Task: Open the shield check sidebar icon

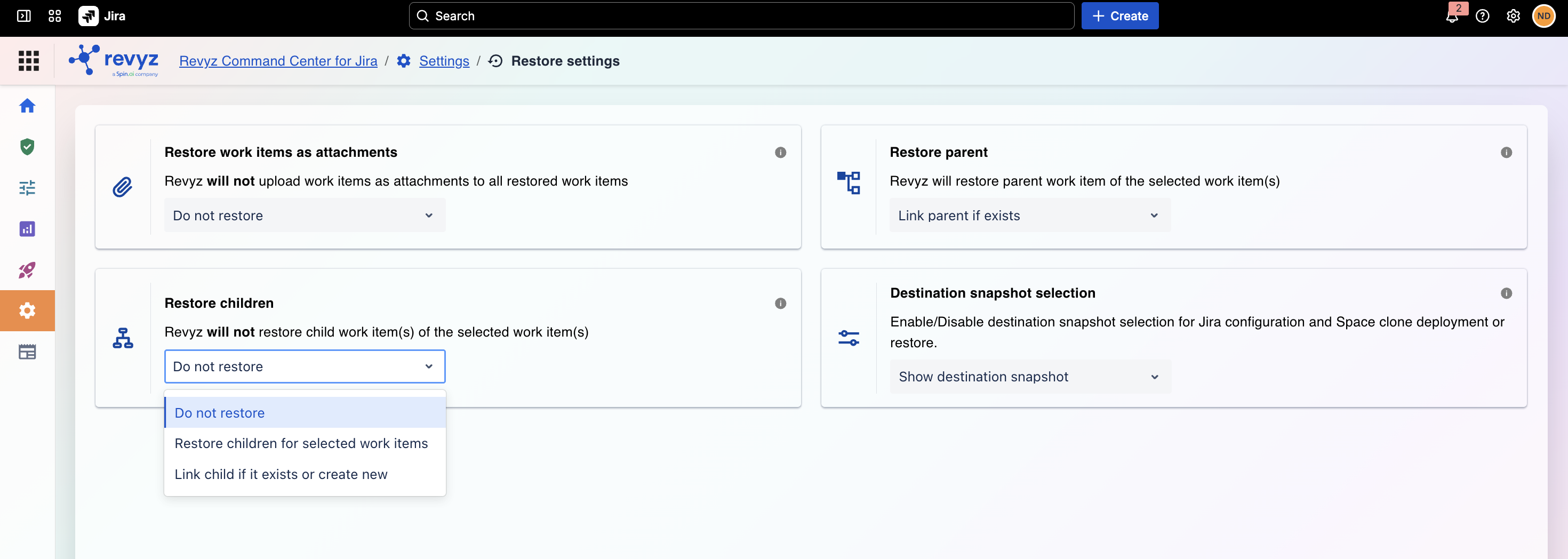Action: (27, 147)
